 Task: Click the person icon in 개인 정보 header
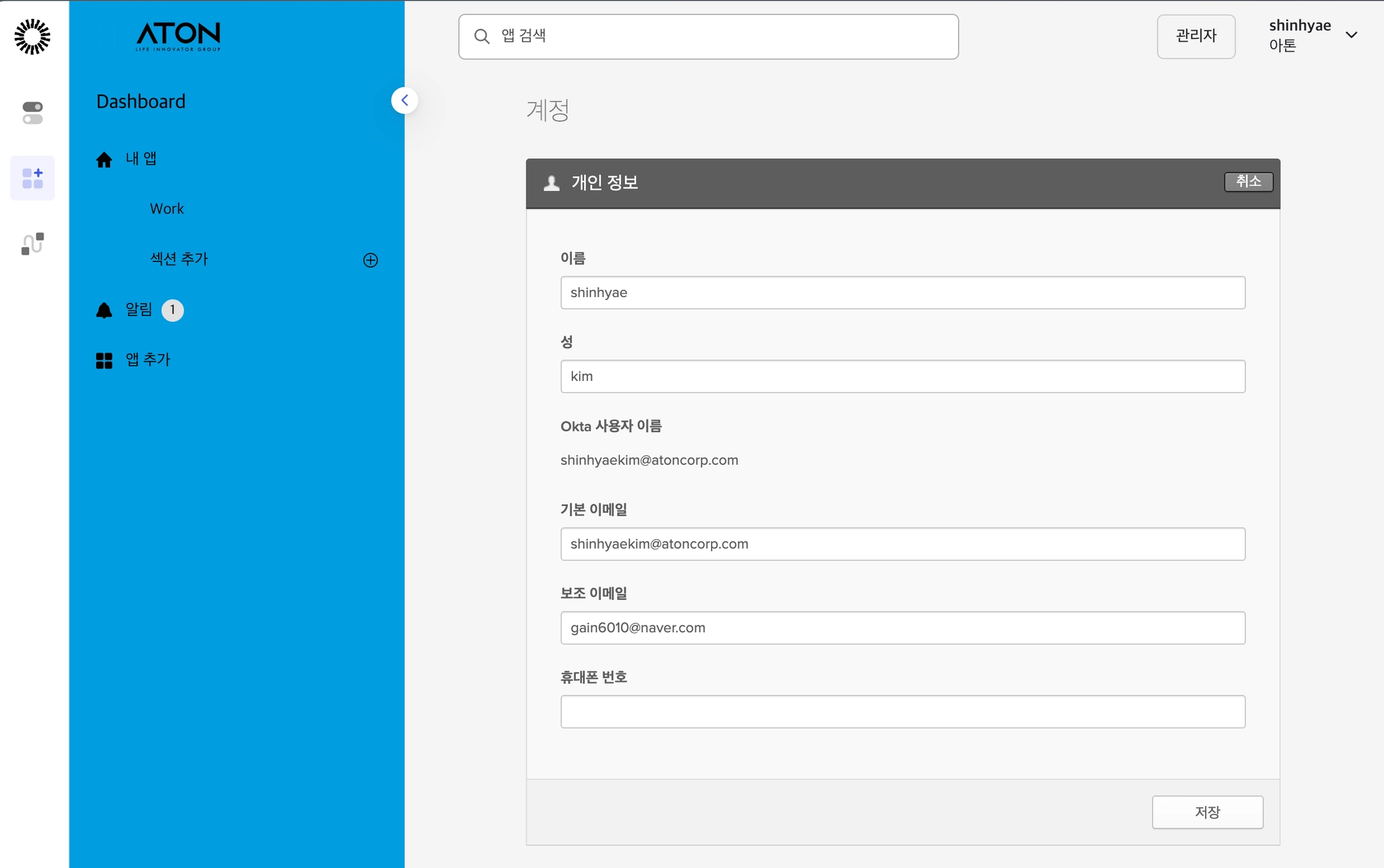coord(551,183)
